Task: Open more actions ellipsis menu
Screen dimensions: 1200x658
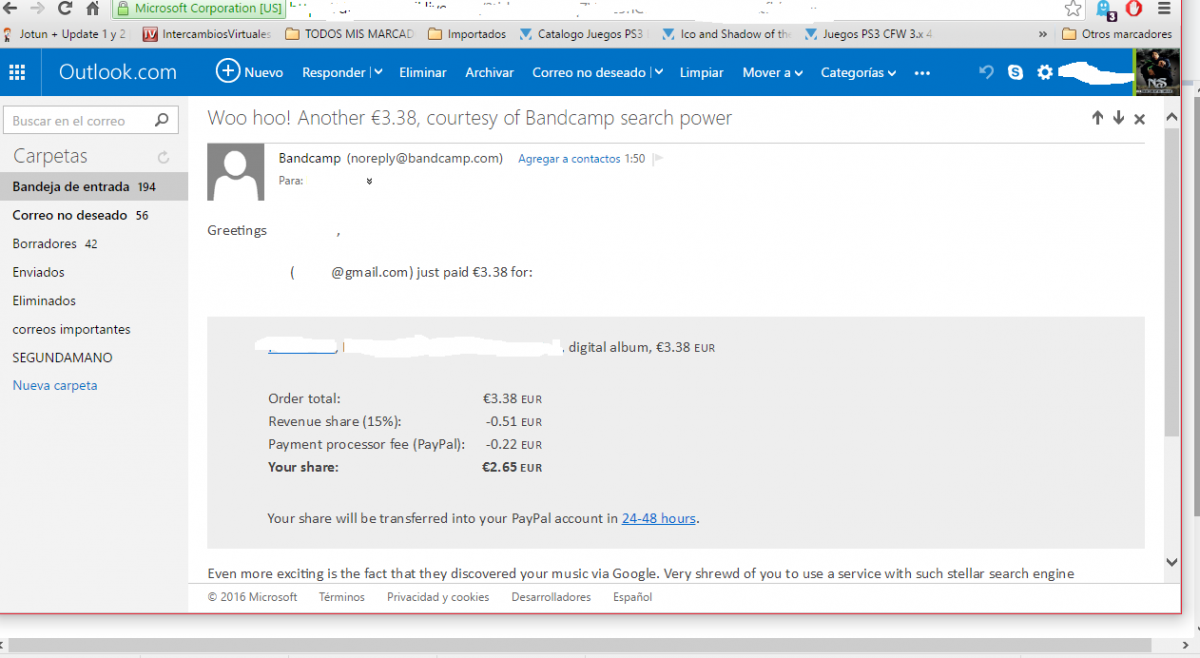Action: tap(922, 73)
